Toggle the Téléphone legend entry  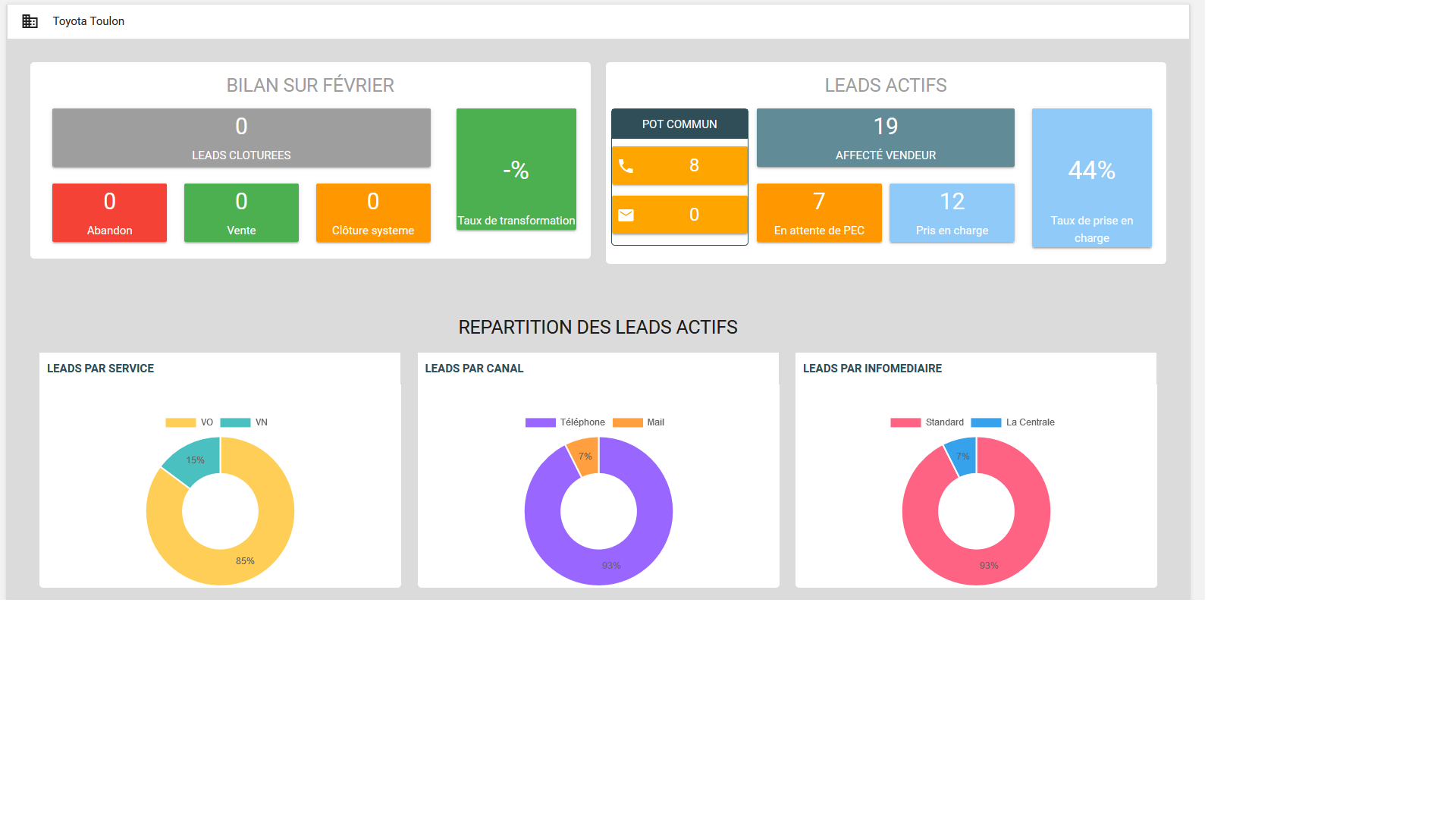point(565,422)
